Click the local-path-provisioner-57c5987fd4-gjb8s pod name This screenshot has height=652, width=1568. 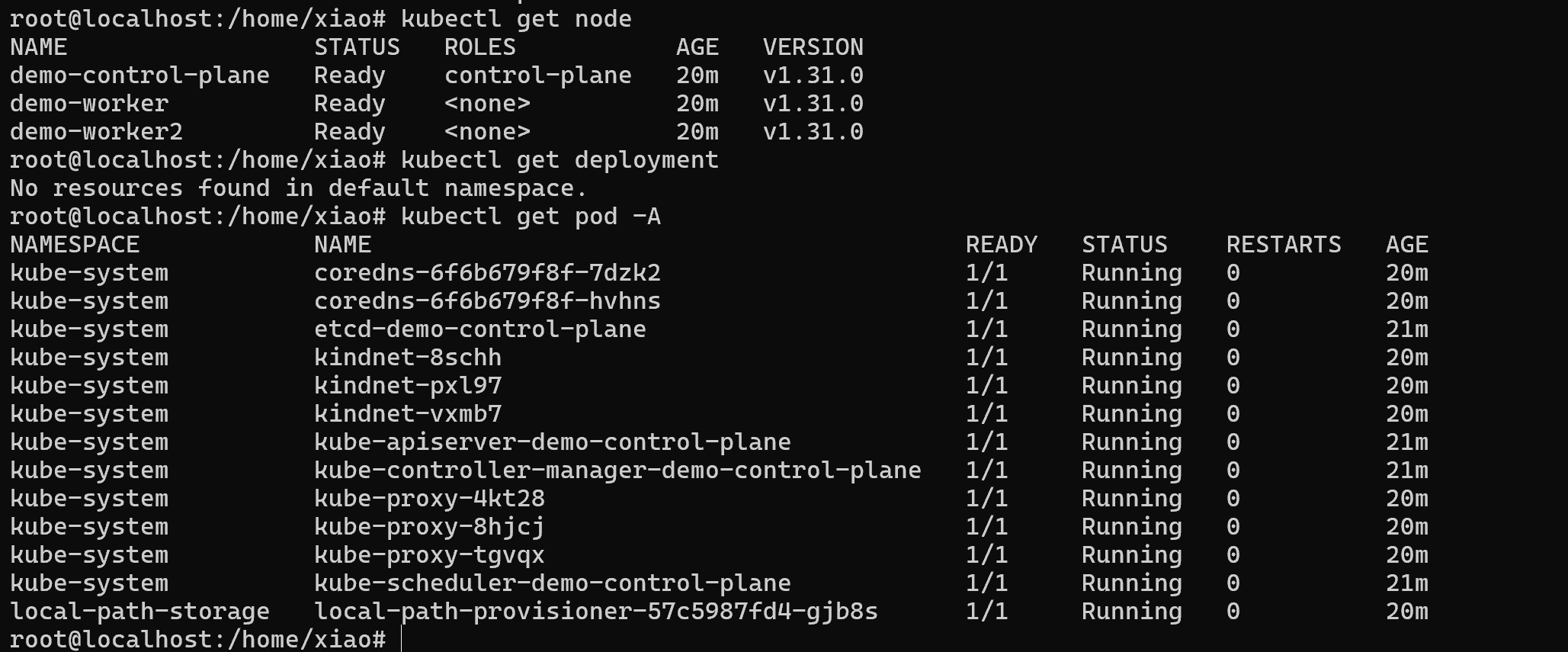595,612
